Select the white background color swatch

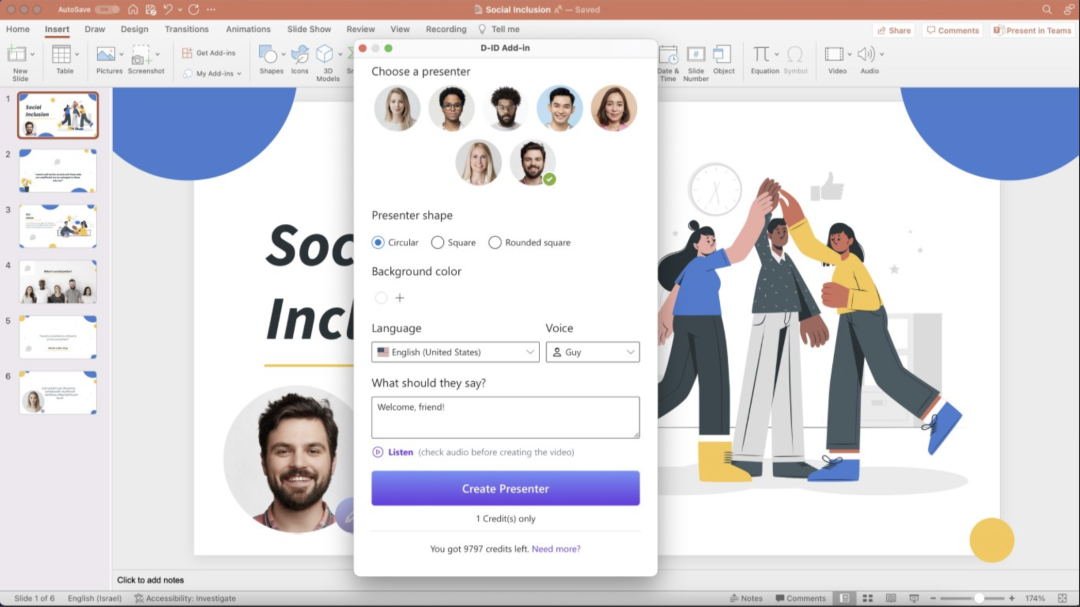point(381,298)
